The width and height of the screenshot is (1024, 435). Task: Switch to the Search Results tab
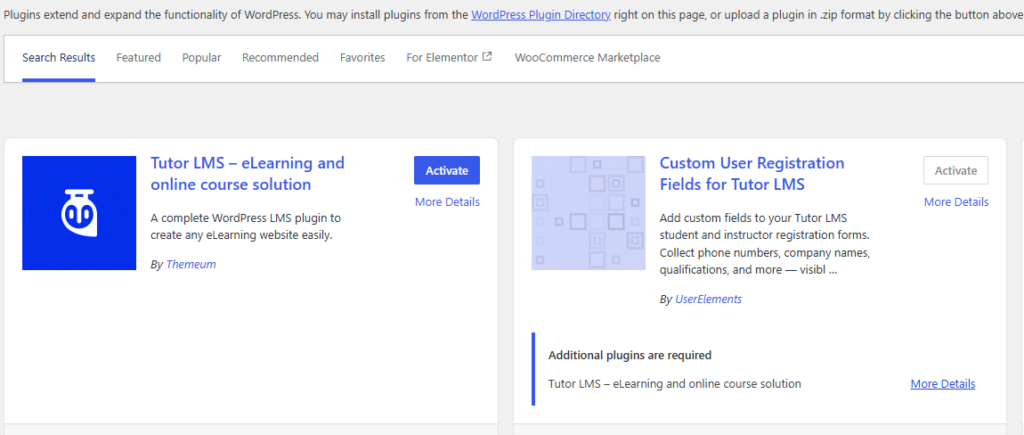(59, 57)
